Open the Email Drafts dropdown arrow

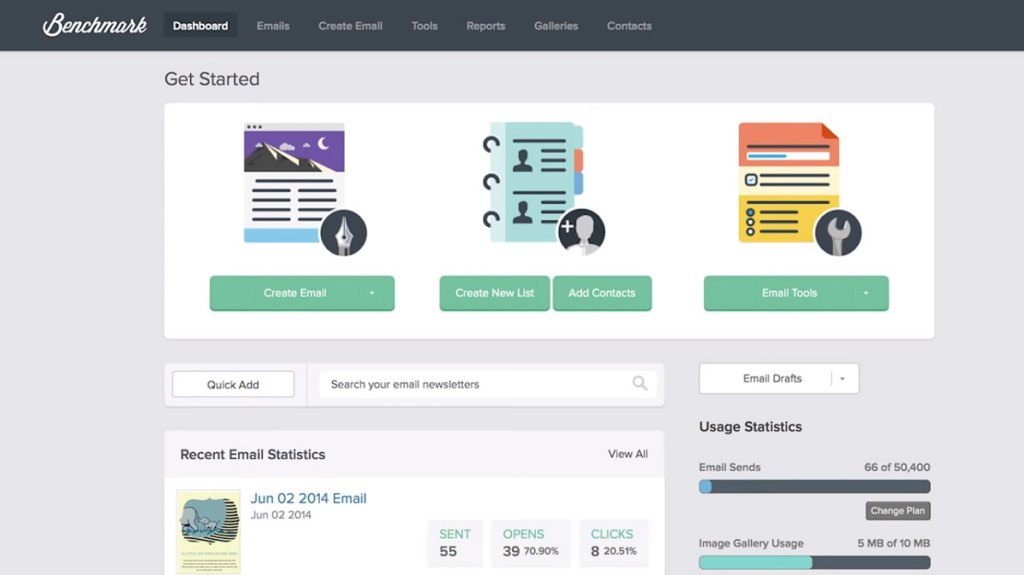(x=842, y=378)
